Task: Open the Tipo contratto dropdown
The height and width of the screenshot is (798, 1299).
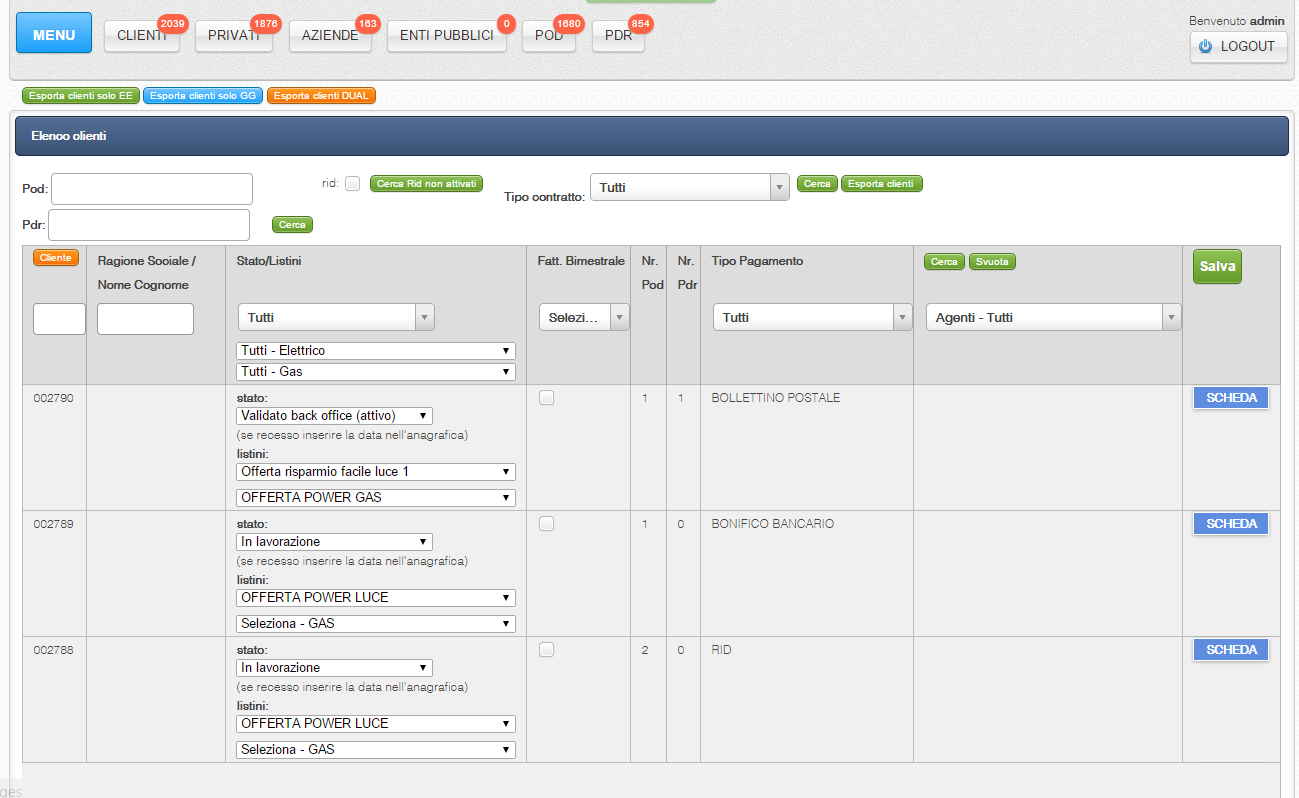Action: coord(690,187)
